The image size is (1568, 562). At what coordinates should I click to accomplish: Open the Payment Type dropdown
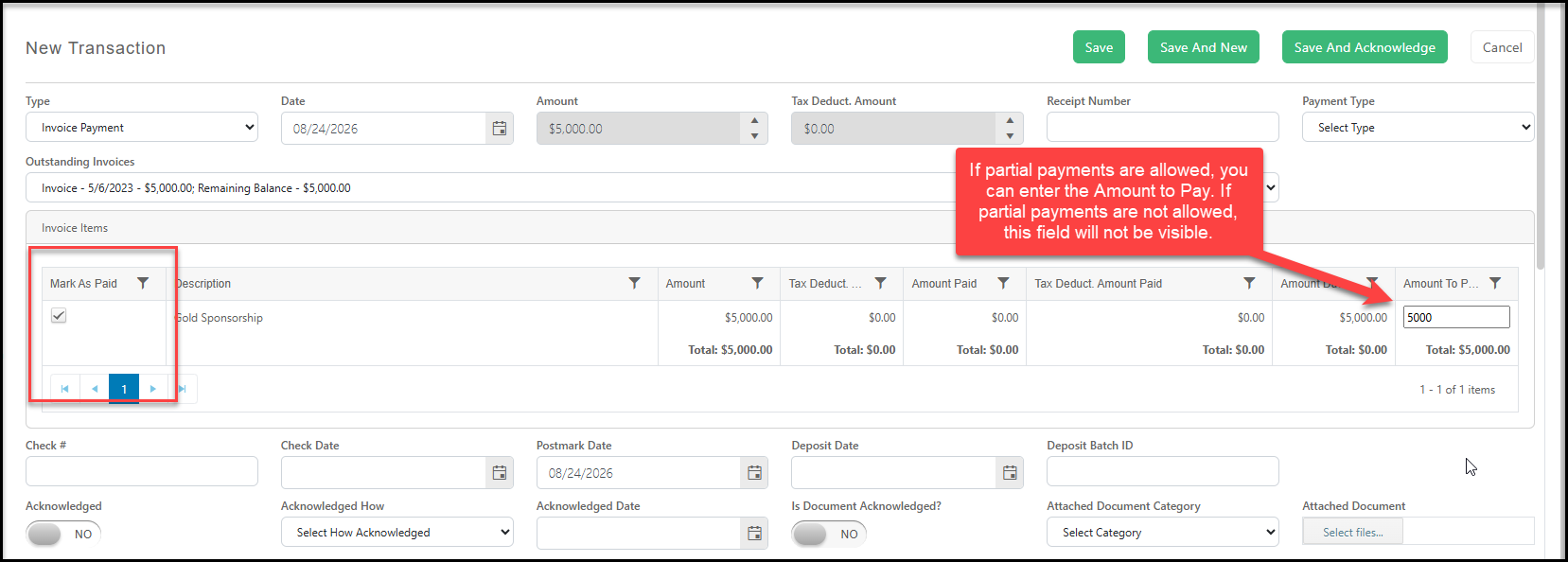click(x=1418, y=128)
